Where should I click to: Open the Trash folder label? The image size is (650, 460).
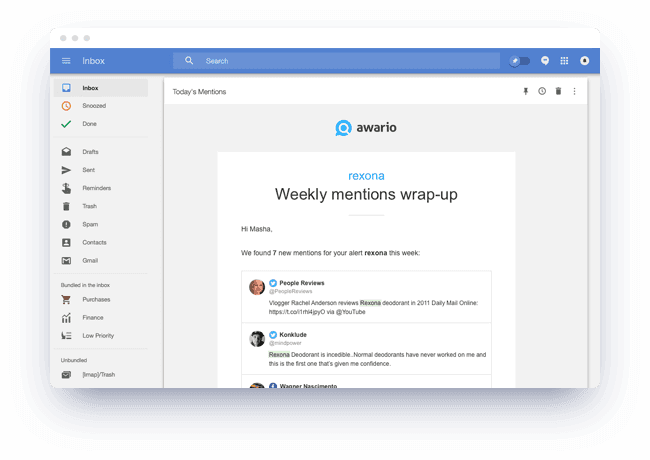pyautogui.click(x=90, y=206)
